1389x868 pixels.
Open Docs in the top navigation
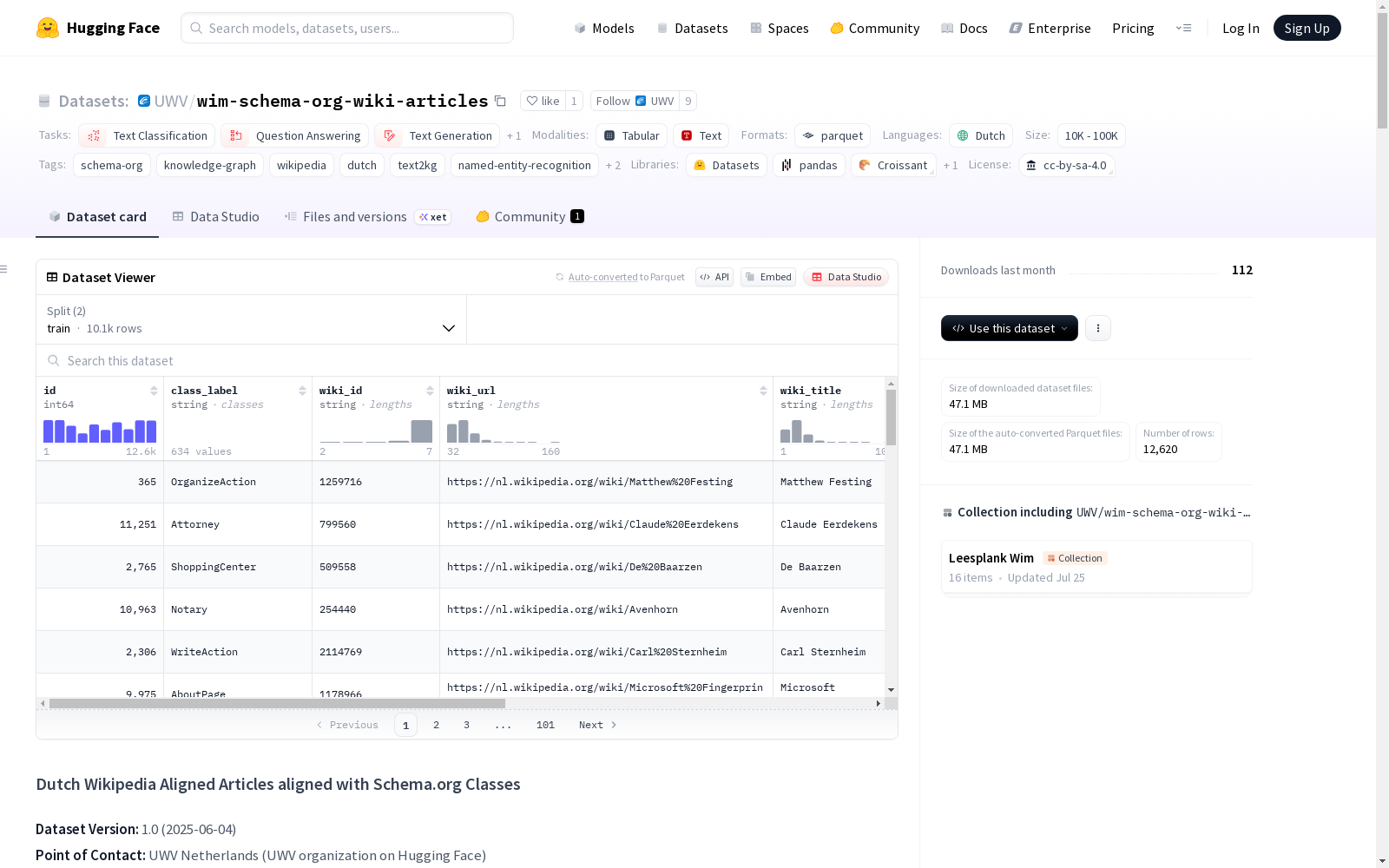click(964, 28)
